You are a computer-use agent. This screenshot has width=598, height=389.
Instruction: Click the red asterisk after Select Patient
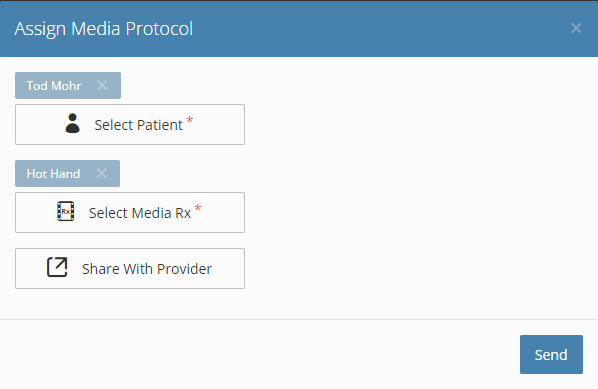[190, 121]
